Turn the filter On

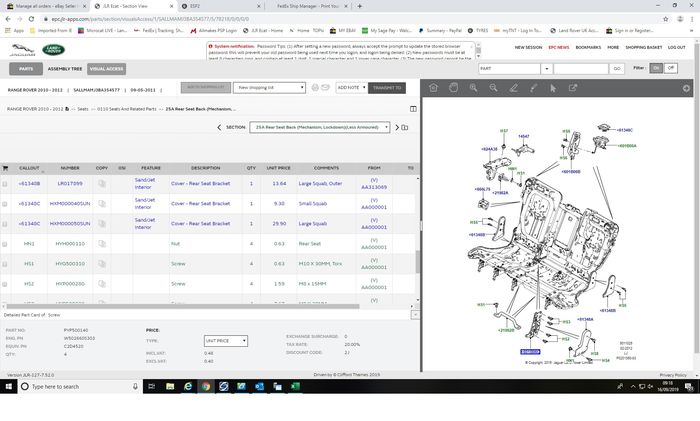tap(656, 68)
